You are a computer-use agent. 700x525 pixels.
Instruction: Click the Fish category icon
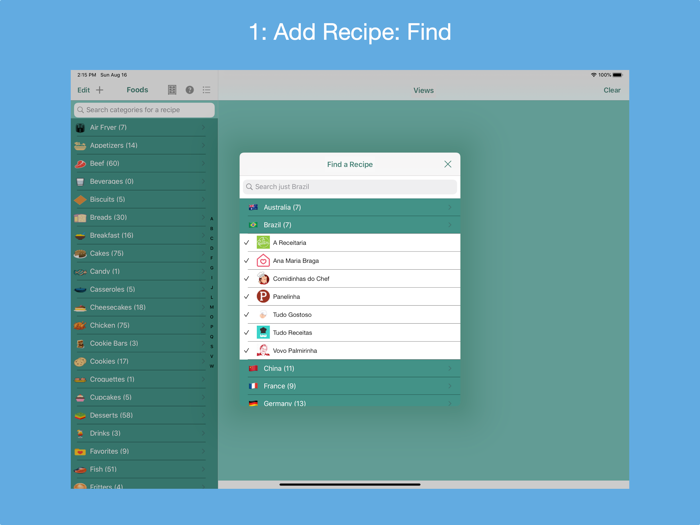pos(80,470)
